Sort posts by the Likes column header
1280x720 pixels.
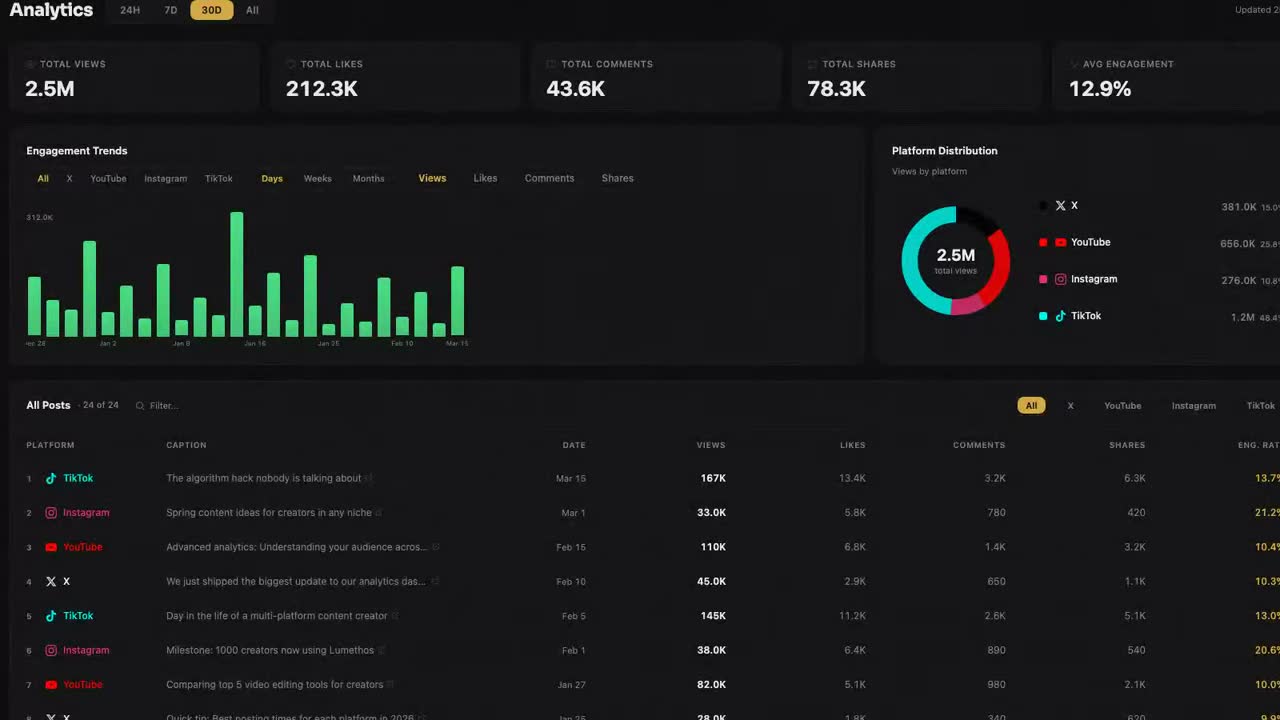(853, 445)
